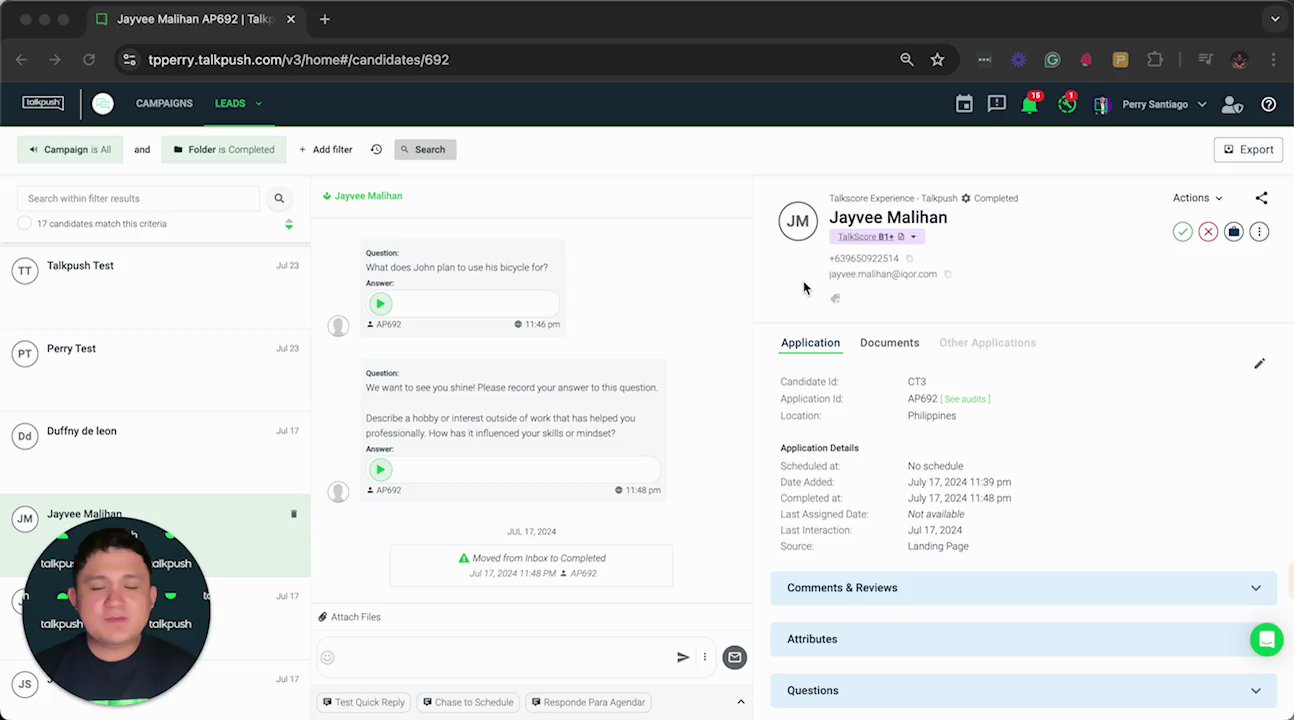Open the Chrome extensions puzzle icon
Screen dimensions: 1294x720
[1155, 60]
